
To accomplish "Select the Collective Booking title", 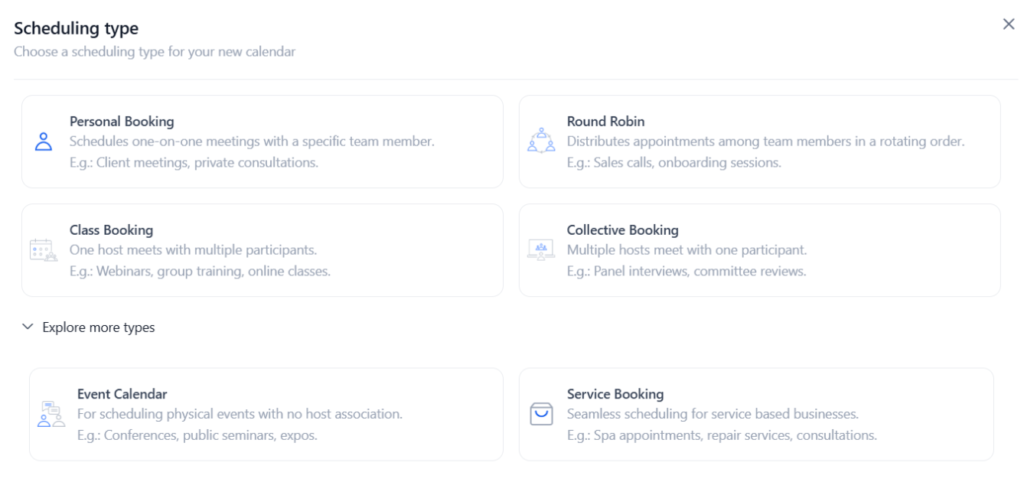I will click(622, 230).
